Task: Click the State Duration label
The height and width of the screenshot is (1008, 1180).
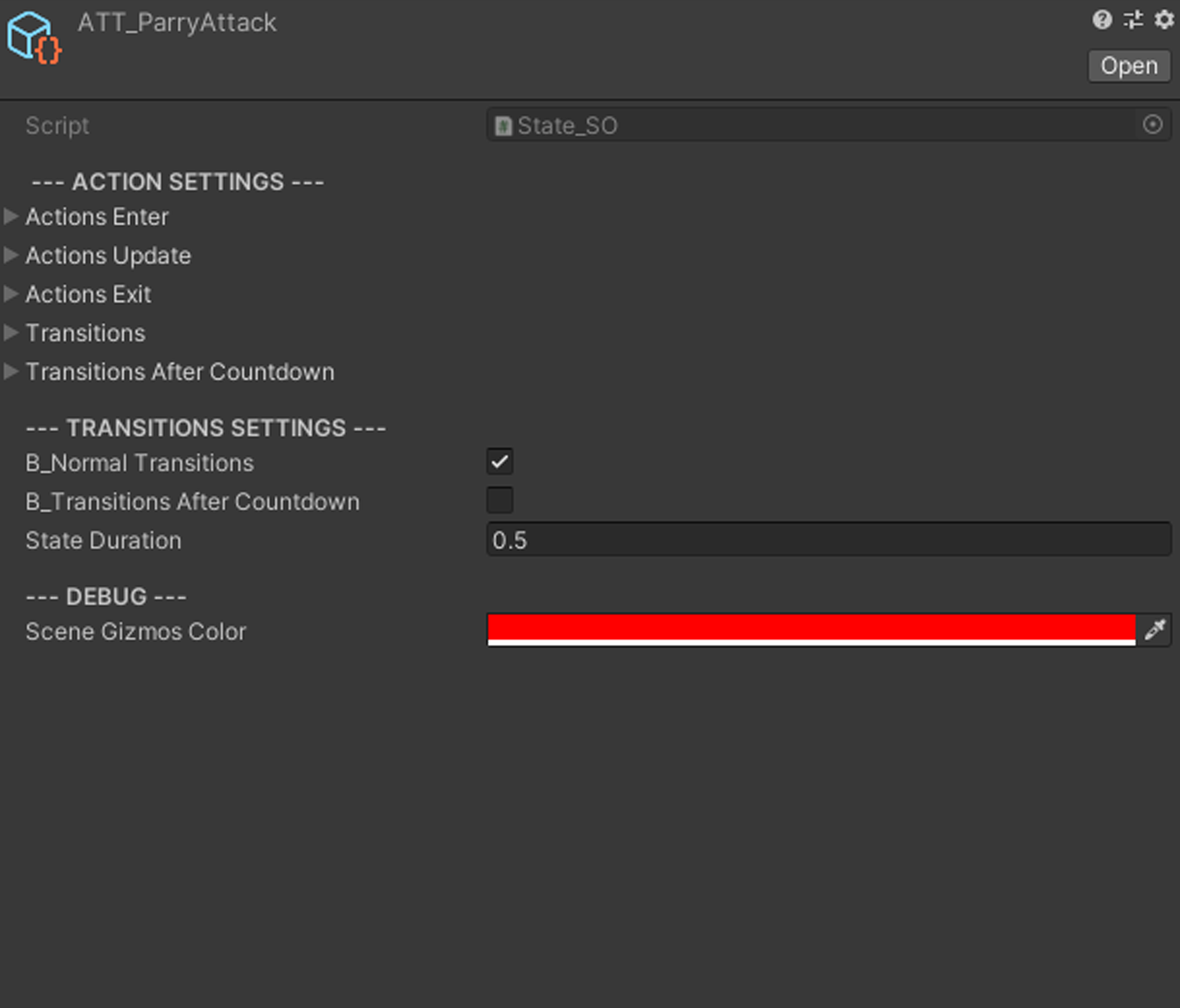Action: pyautogui.click(x=103, y=540)
